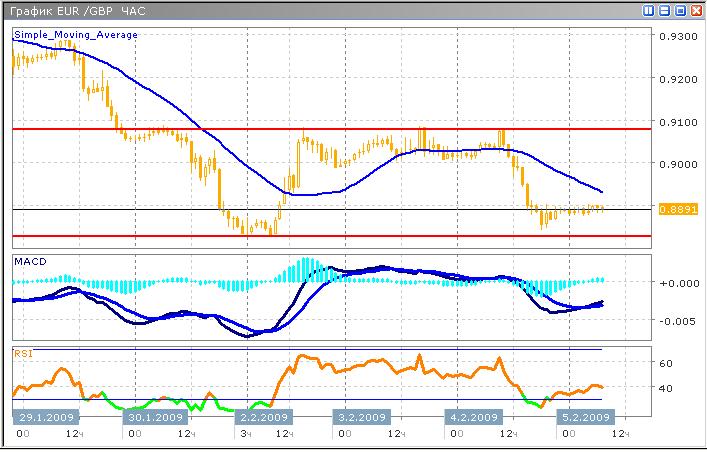Click the 30.1.2009 date marker

coord(153,417)
